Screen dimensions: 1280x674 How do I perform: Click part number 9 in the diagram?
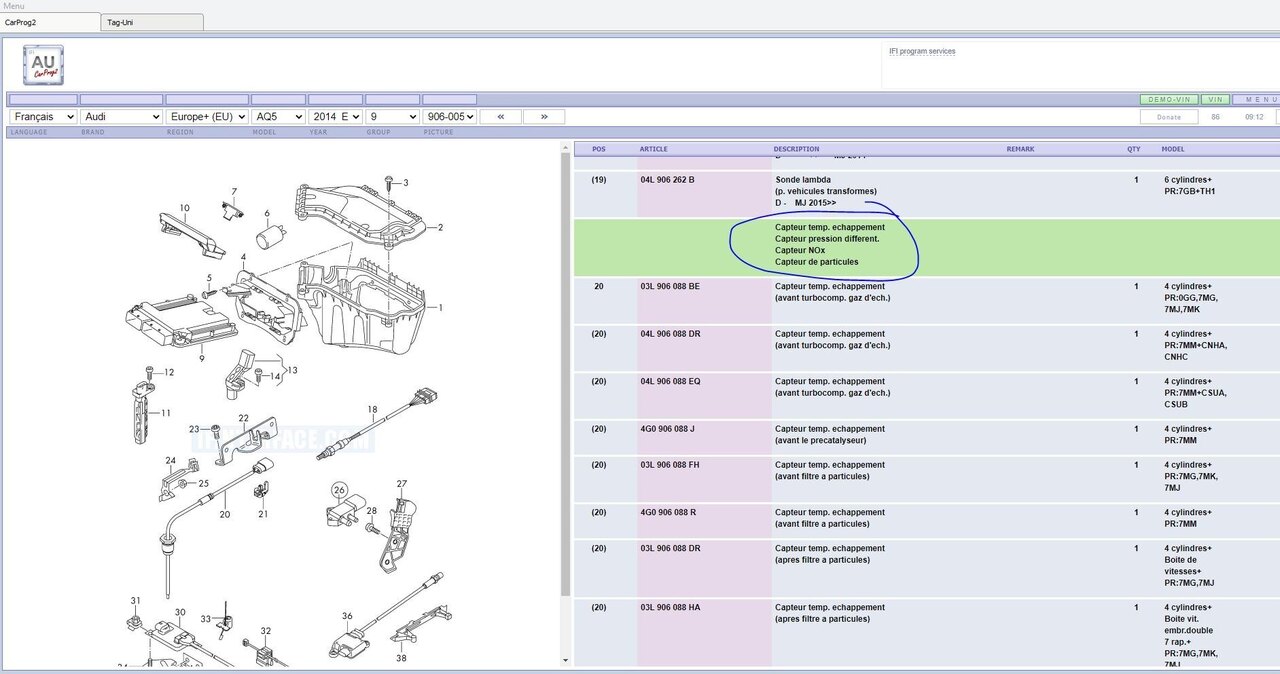[x=201, y=358]
